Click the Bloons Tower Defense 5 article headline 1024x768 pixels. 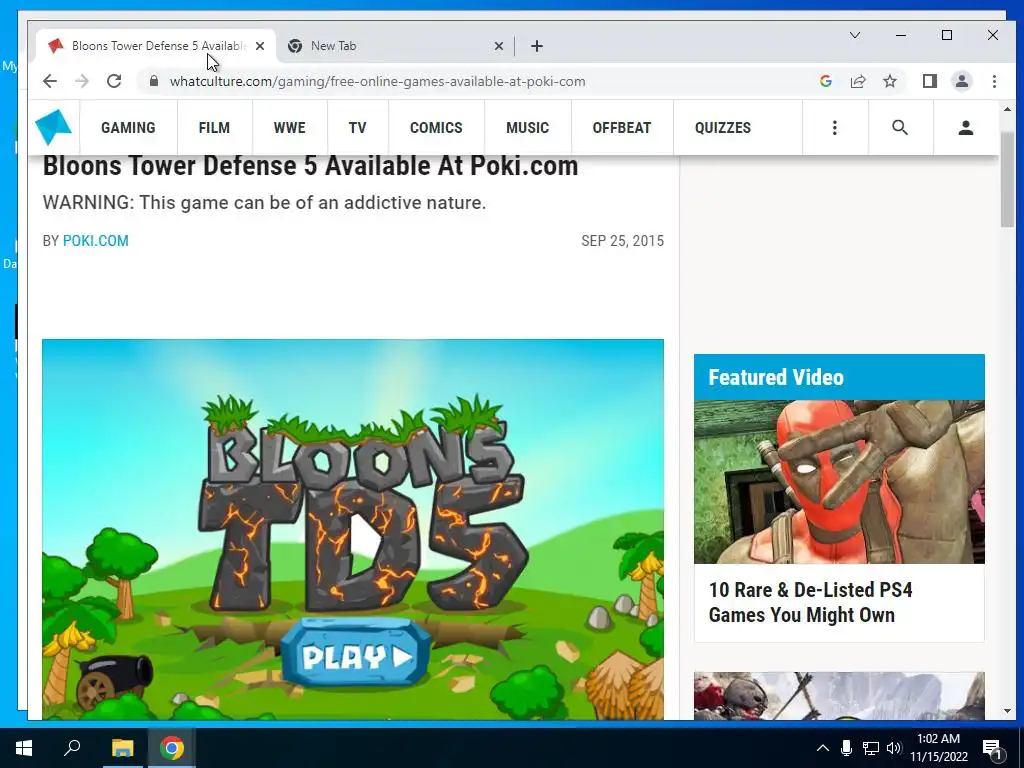[310, 166]
